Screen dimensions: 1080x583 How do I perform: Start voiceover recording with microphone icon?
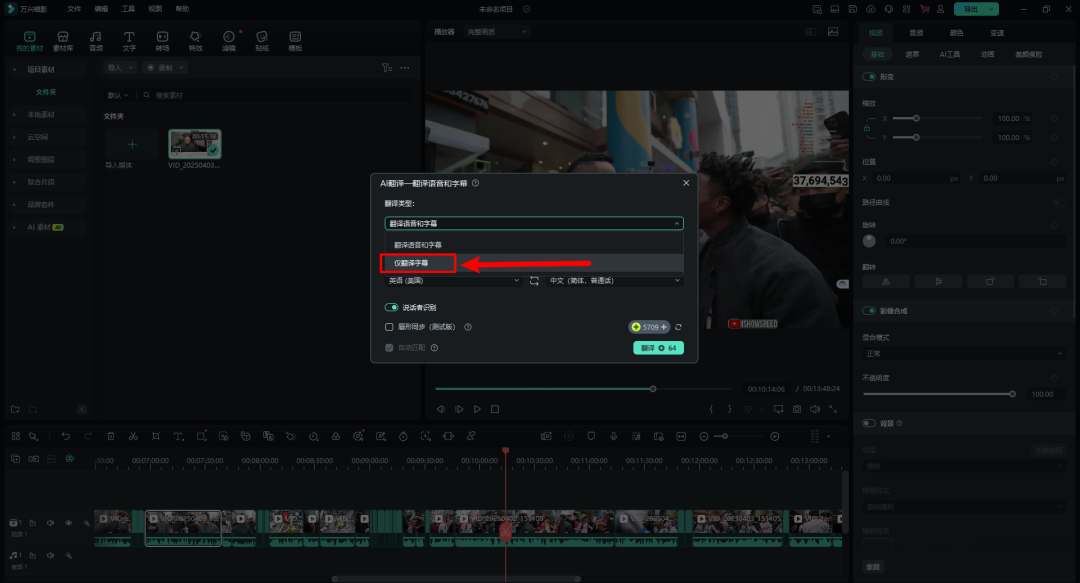coord(613,436)
